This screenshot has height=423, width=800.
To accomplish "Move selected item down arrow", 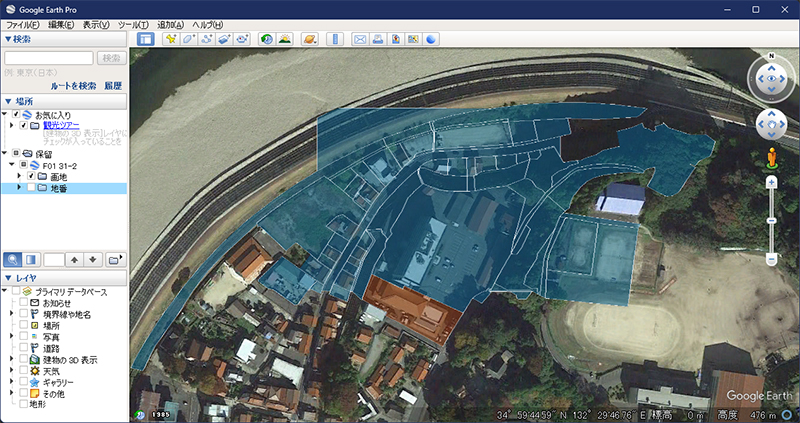I will (92, 260).
